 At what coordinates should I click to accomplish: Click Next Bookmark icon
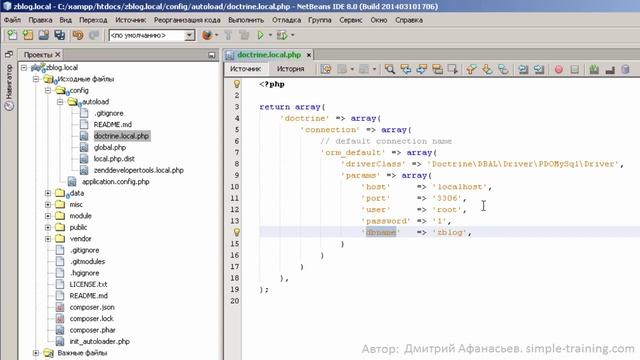[487, 69]
